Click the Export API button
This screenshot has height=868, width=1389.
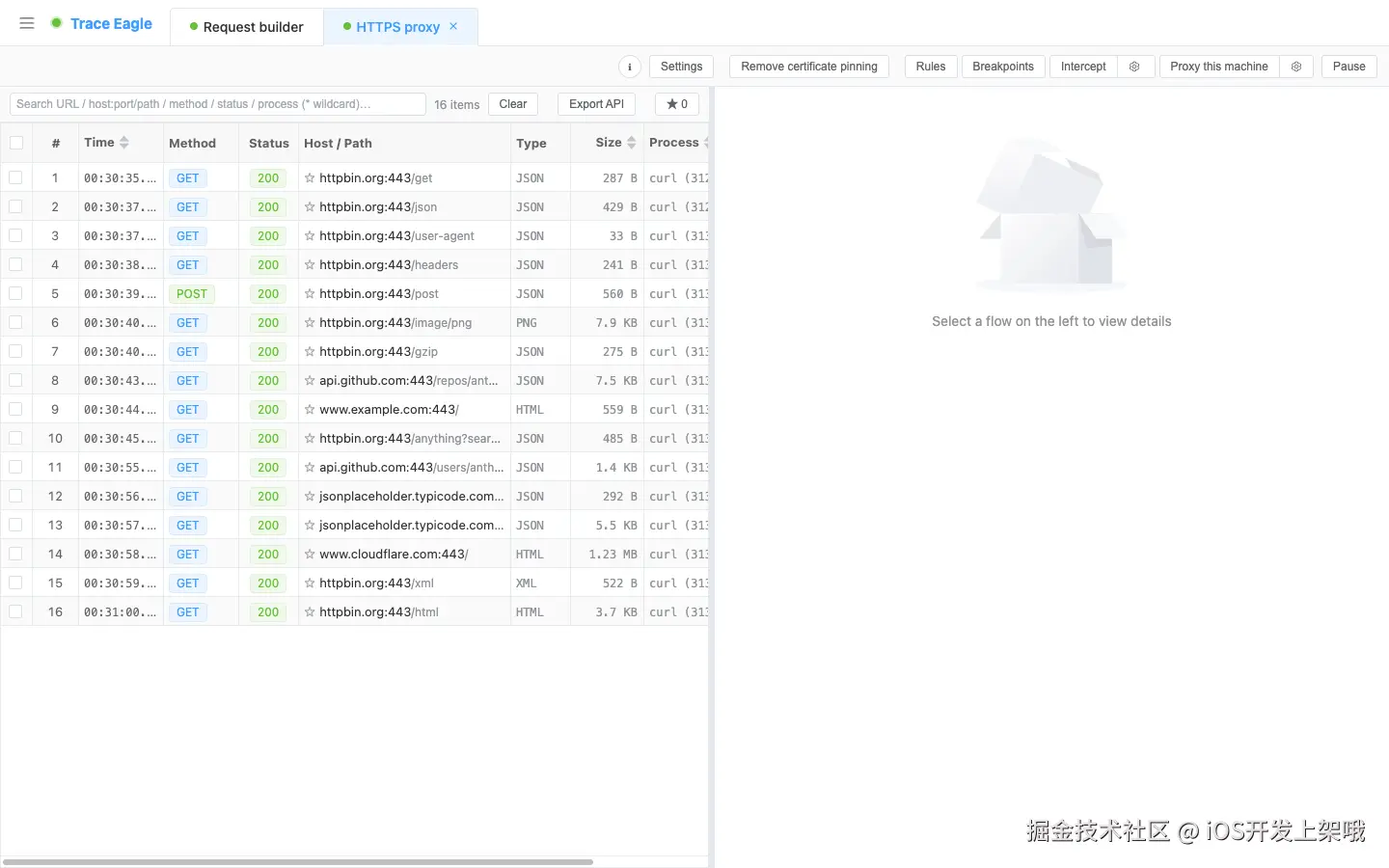pyautogui.click(x=596, y=104)
